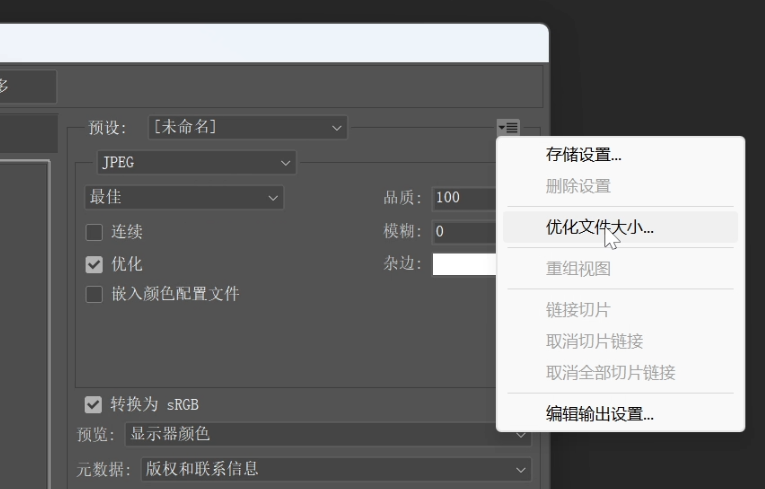Click the white 杂边 color swatch
The width and height of the screenshot is (765, 489).
pos(464,264)
